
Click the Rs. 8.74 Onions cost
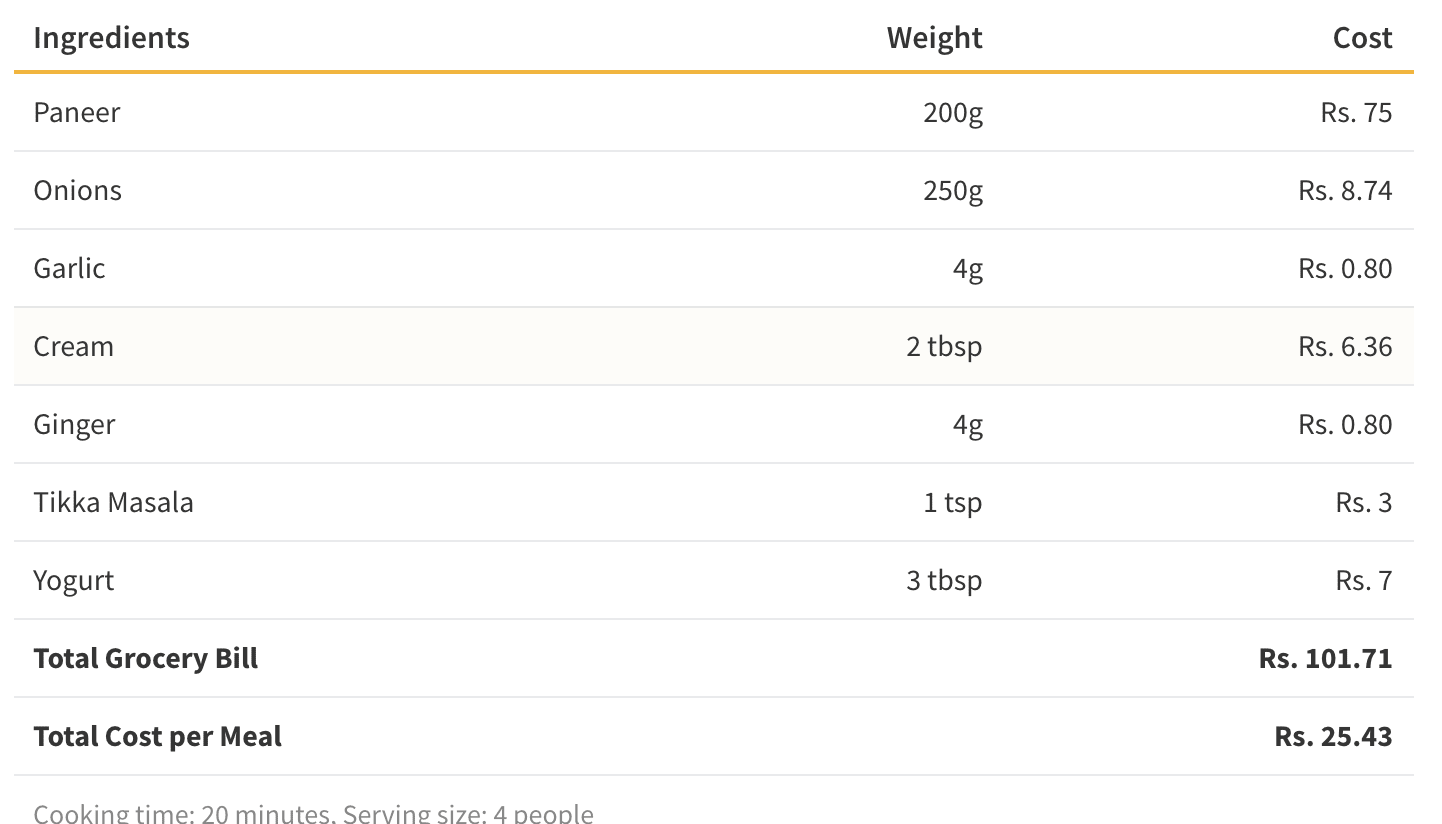[x=1345, y=190]
